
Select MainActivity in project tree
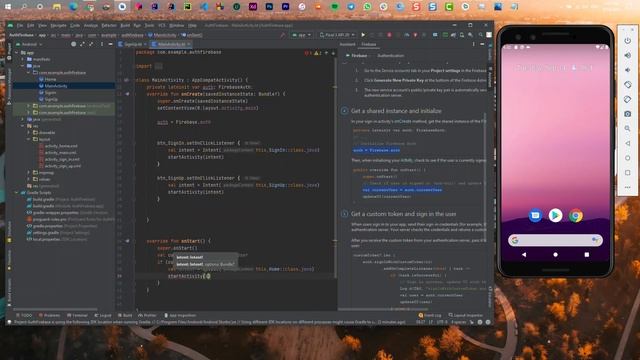[56, 86]
